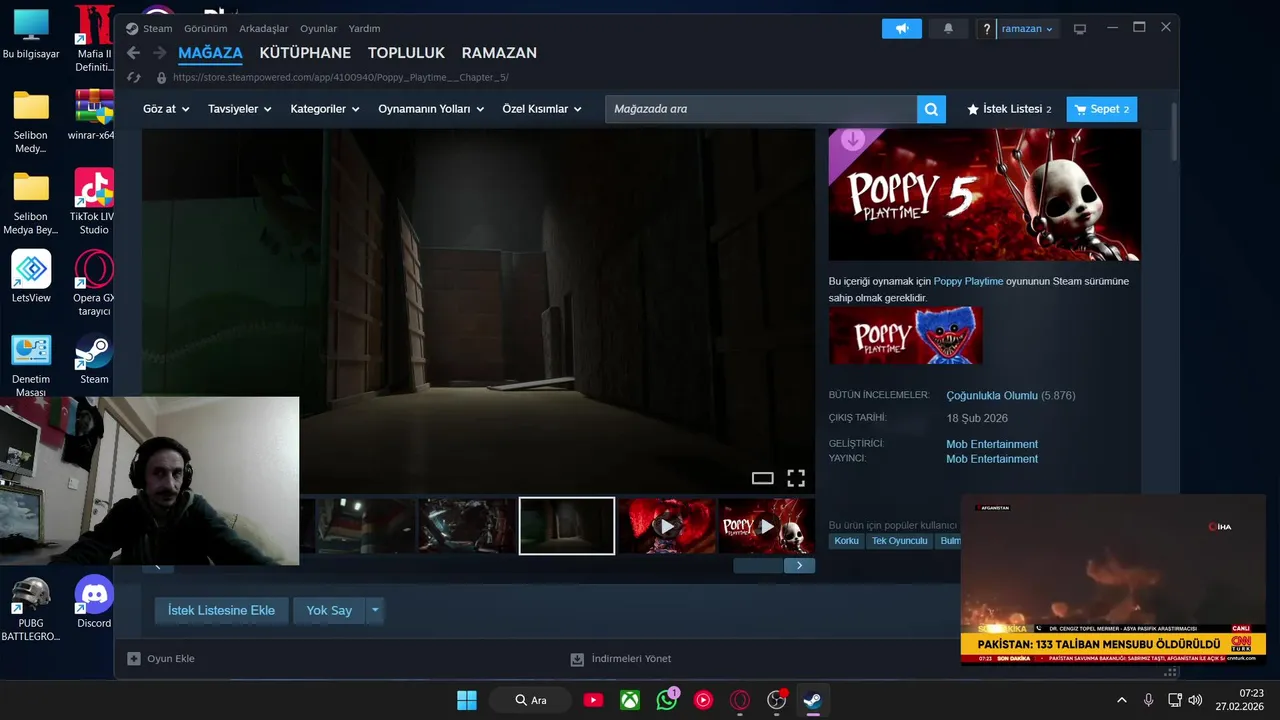Open the Opera GX browser desktop shortcut
Image resolution: width=1280 pixels, height=720 pixels.
click(x=94, y=283)
